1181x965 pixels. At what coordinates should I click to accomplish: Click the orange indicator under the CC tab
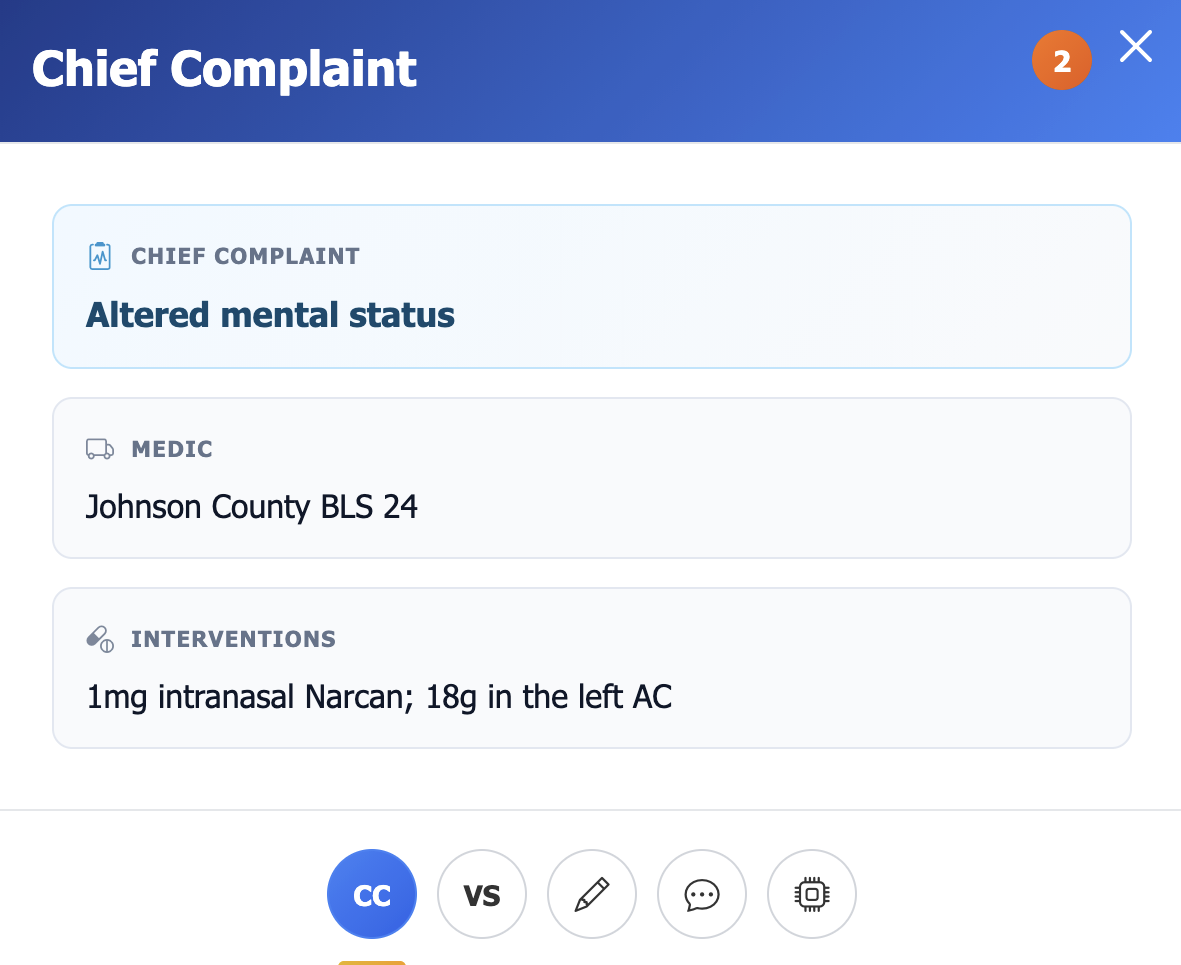371,963
